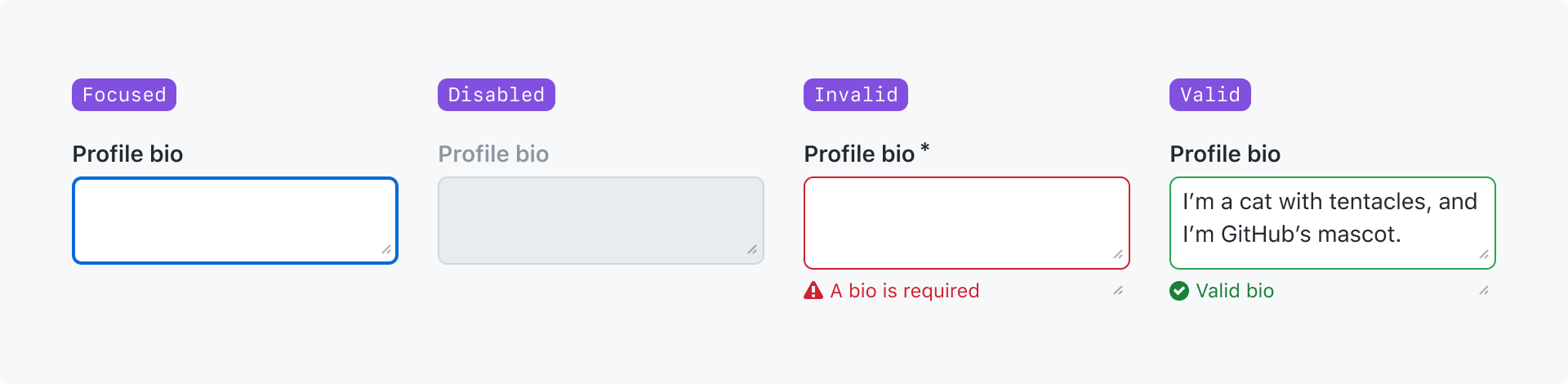
Task: Click resize grip of disabled textarea
Action: tap(752, 249)
